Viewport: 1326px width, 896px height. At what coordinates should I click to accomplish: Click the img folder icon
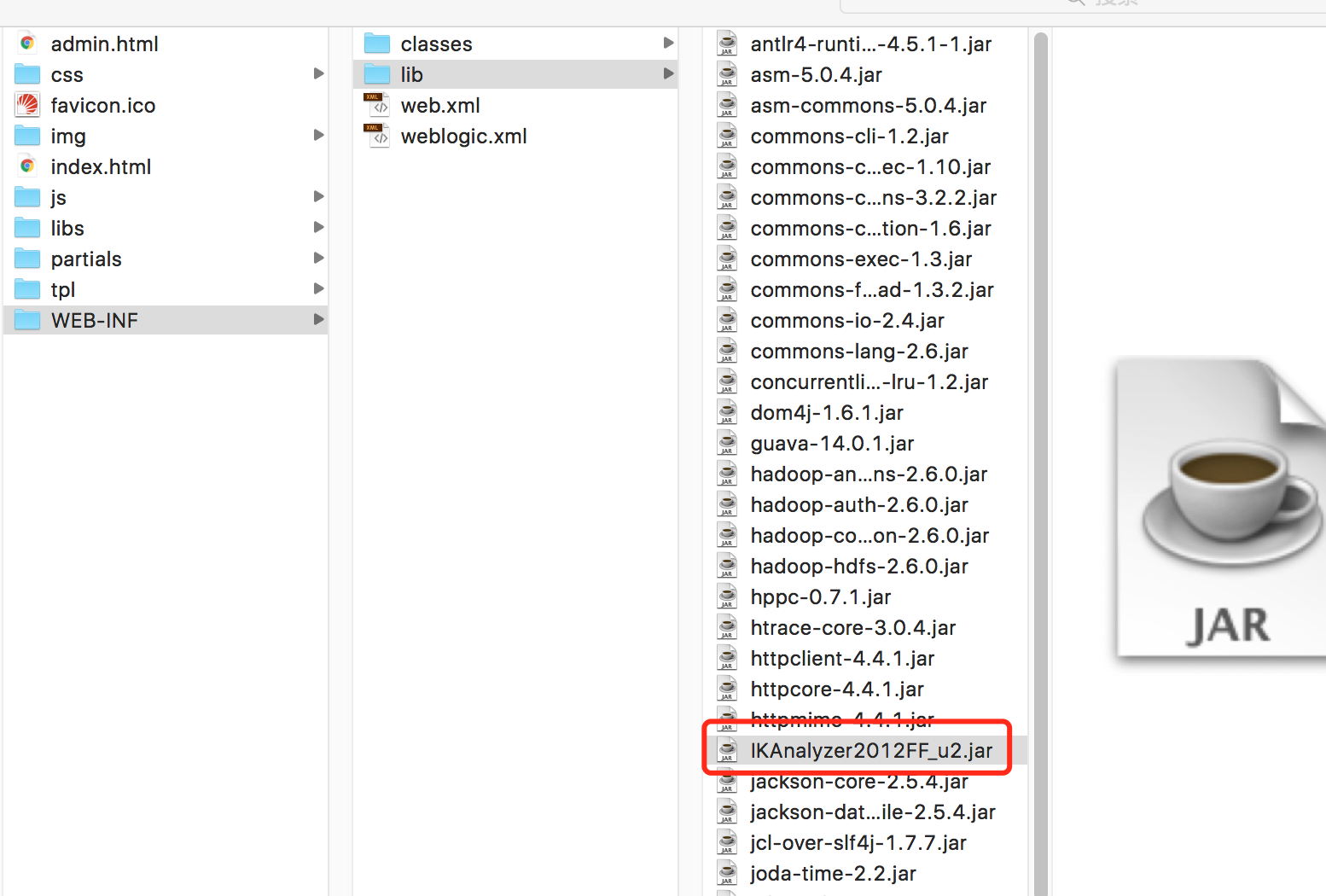click(x=27, y=136)
